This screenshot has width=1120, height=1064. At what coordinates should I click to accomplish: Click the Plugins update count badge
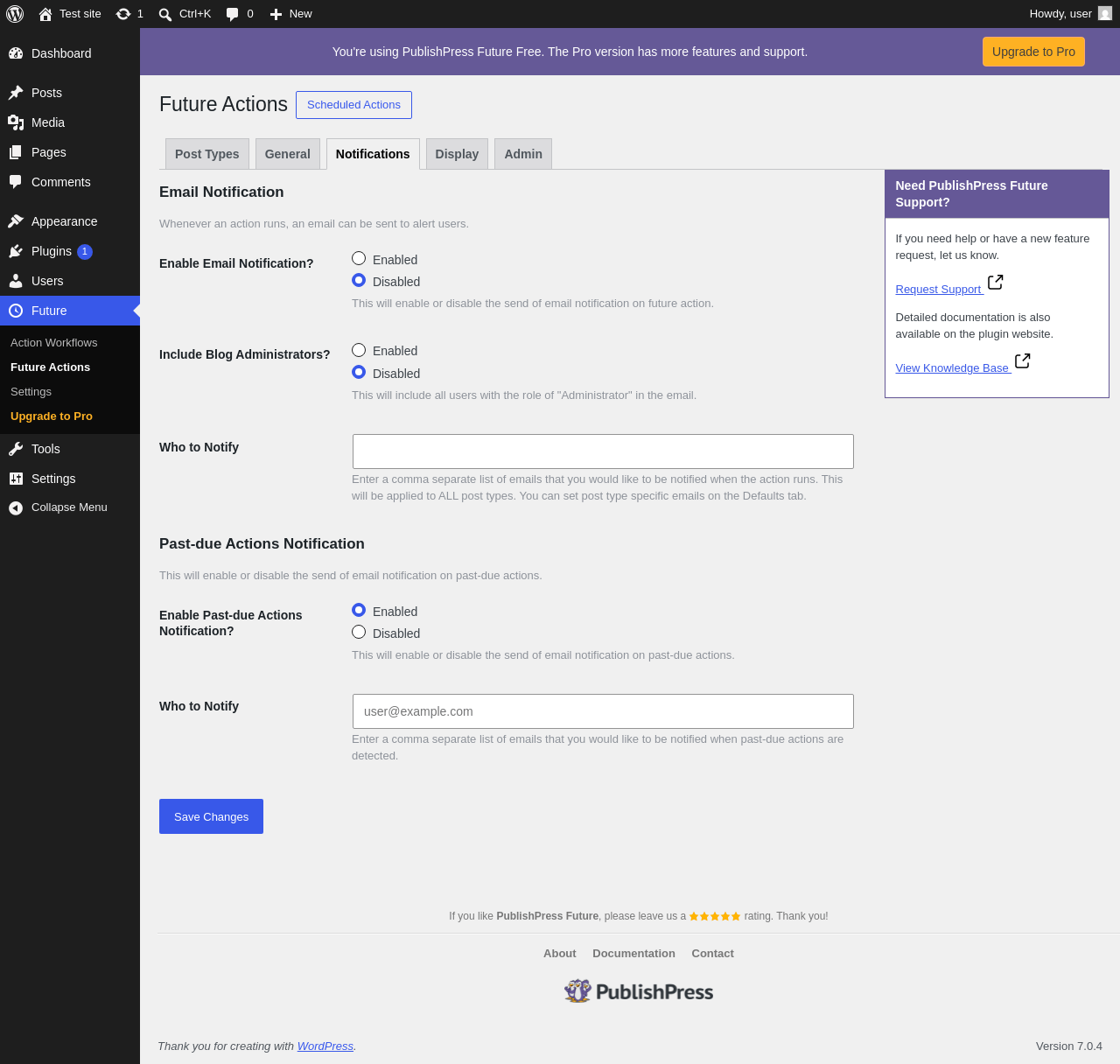[85, 252]
